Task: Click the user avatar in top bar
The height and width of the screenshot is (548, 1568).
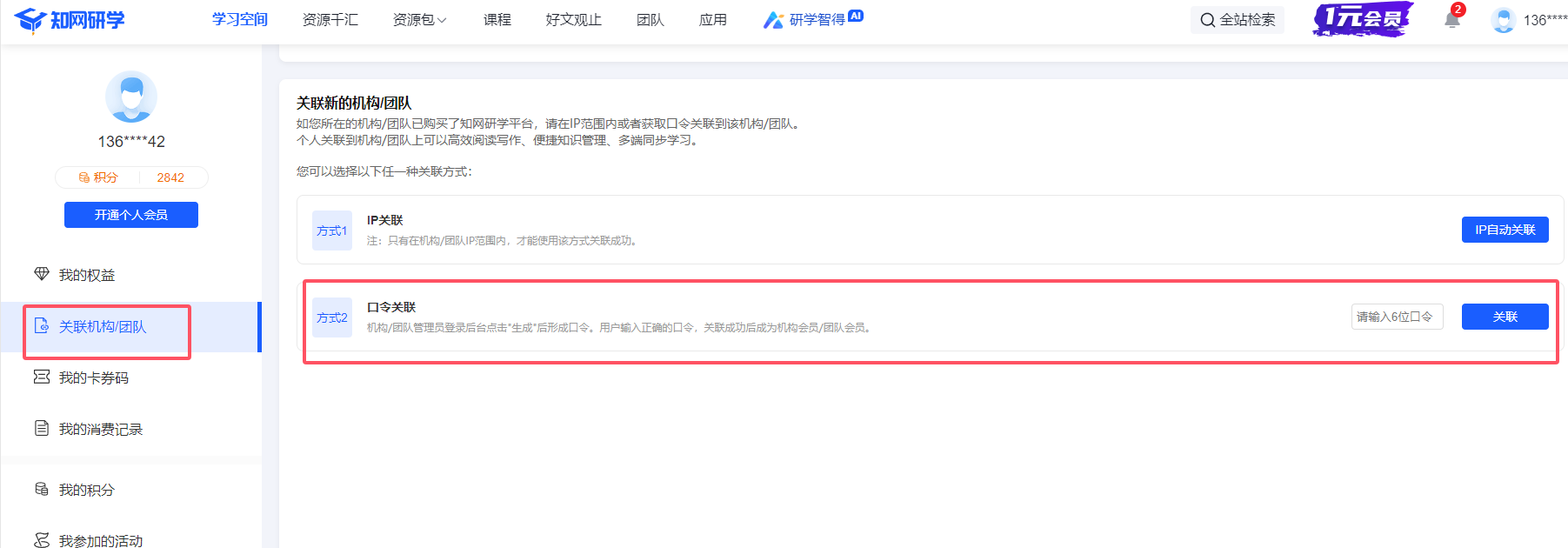Action: pos(1503,20)
